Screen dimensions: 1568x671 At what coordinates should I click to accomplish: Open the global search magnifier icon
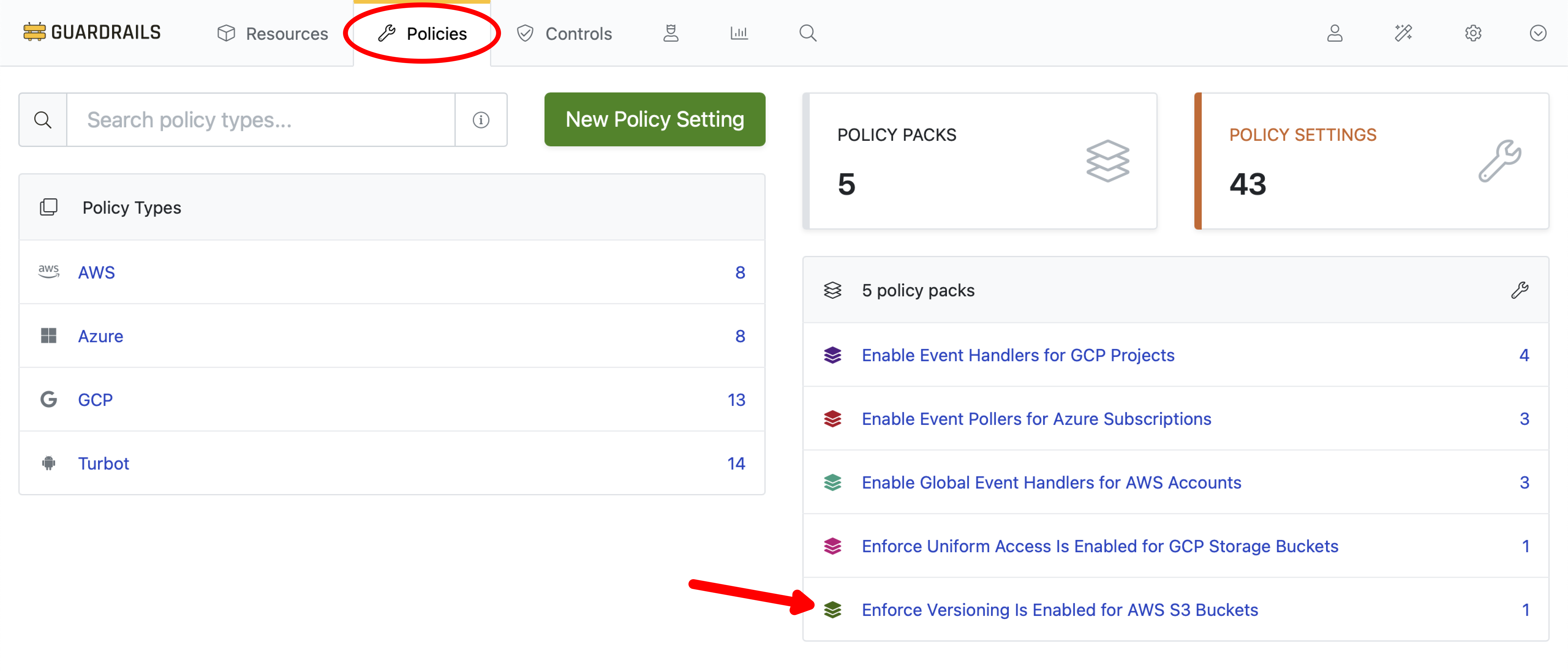(808, 33)
